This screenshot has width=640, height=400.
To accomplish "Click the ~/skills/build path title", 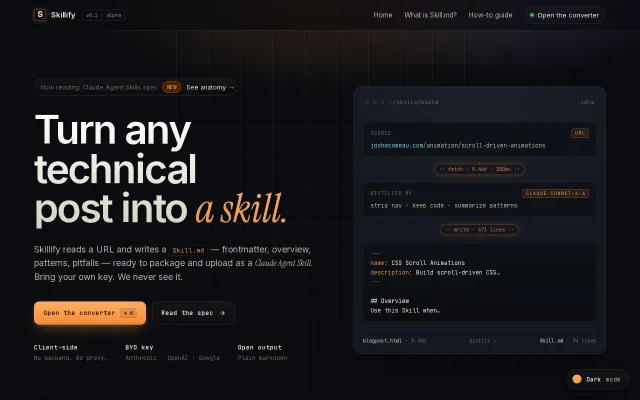I will (x=414, y=102).
